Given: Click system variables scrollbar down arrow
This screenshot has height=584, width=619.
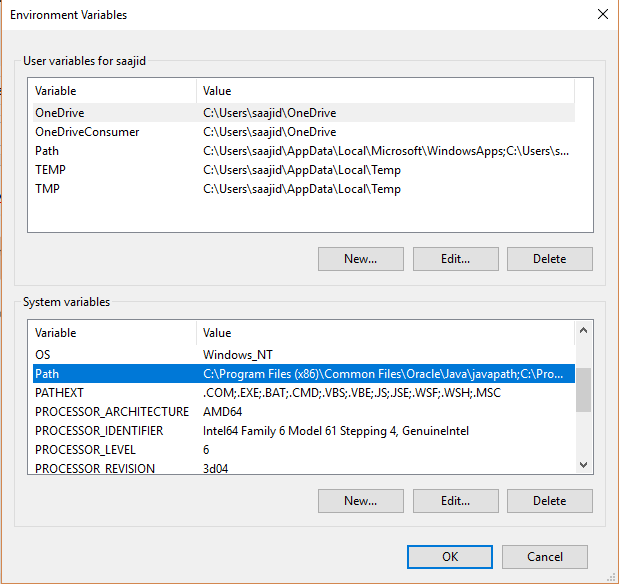Looking at the screenshot, I should tap(583, 465).
